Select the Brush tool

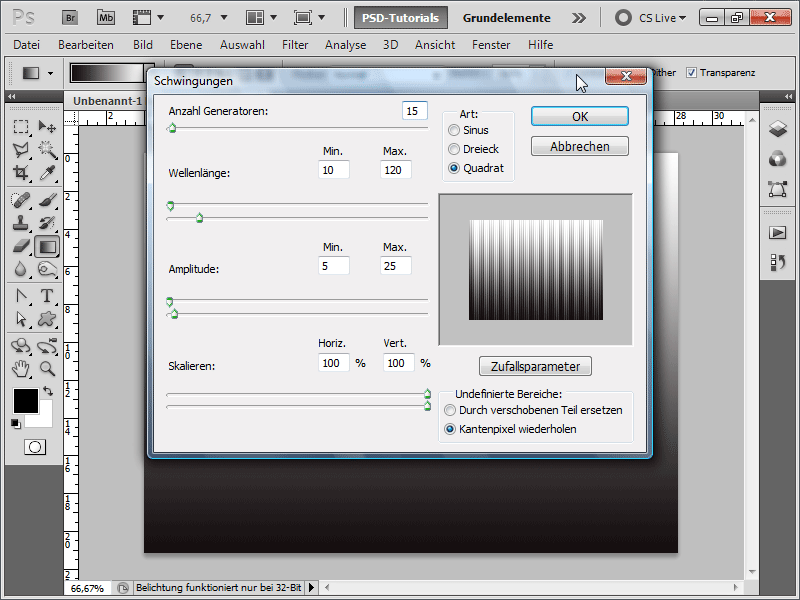(47, 200)
